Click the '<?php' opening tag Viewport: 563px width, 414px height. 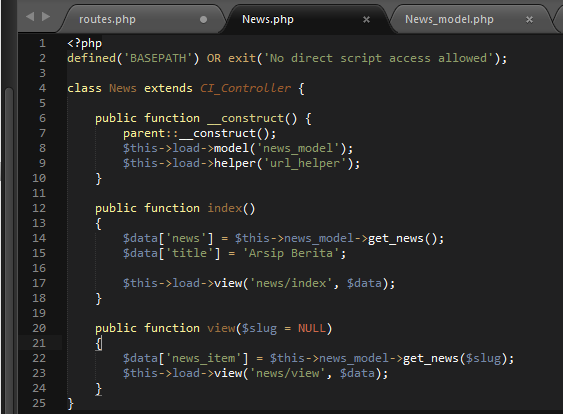coord(84,43)
